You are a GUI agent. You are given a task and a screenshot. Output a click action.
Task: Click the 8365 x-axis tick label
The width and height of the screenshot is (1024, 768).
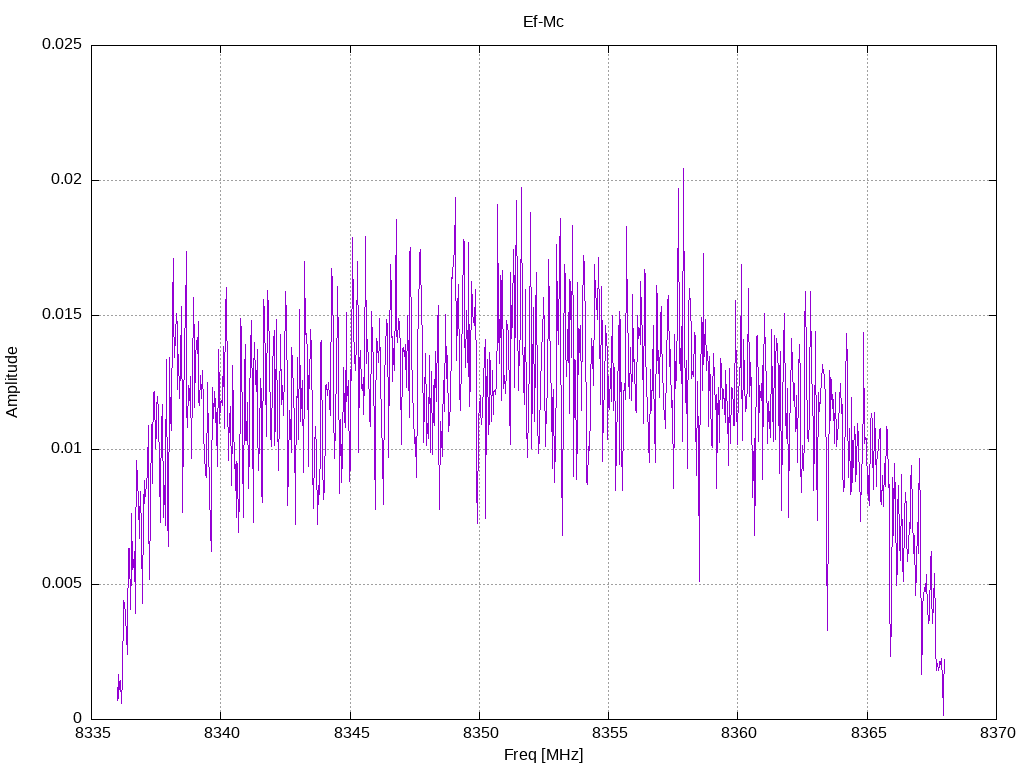pos(869,733)
